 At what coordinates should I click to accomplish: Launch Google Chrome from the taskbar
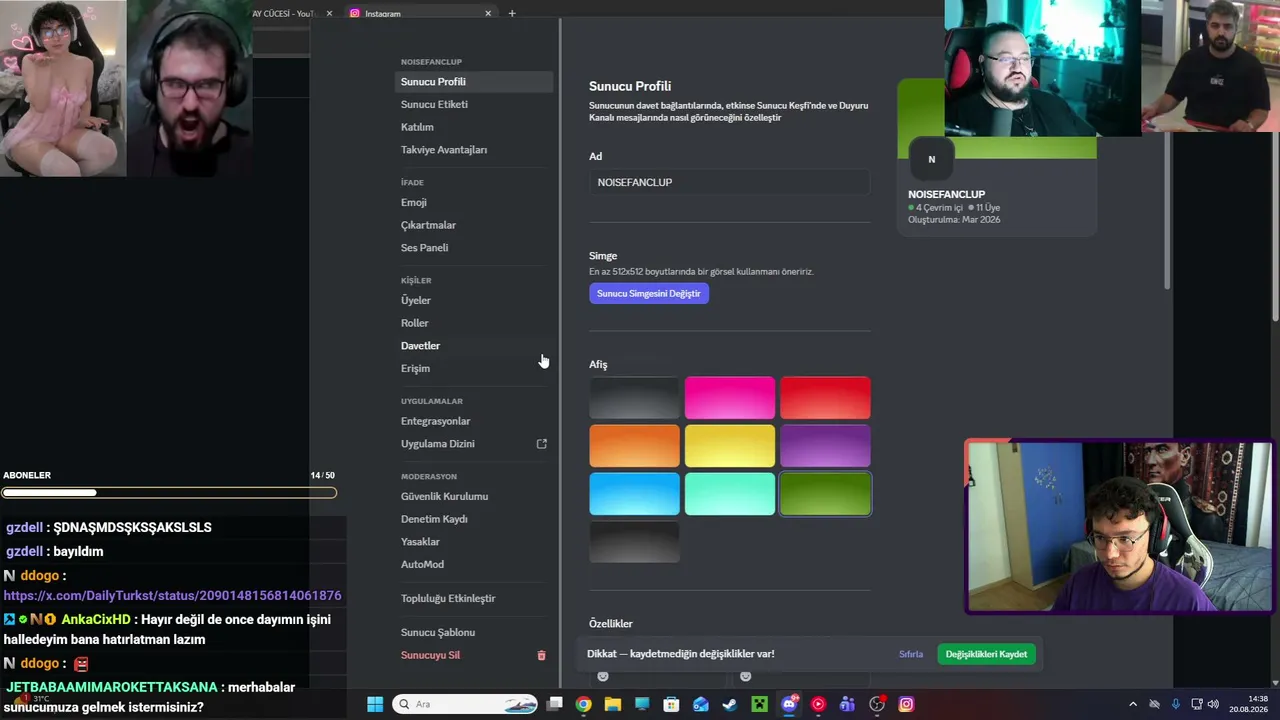click(583, 704)
